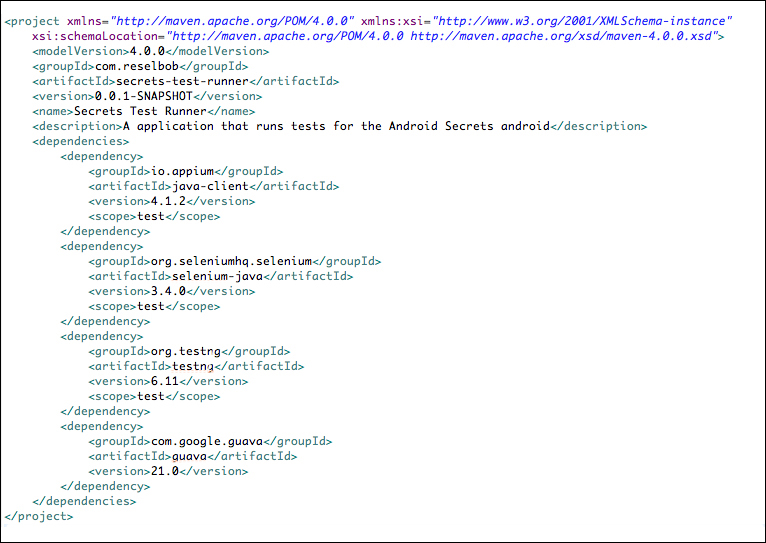766x543 pixels.
Task: Click the version value 6.11
Action: (165, 381)
